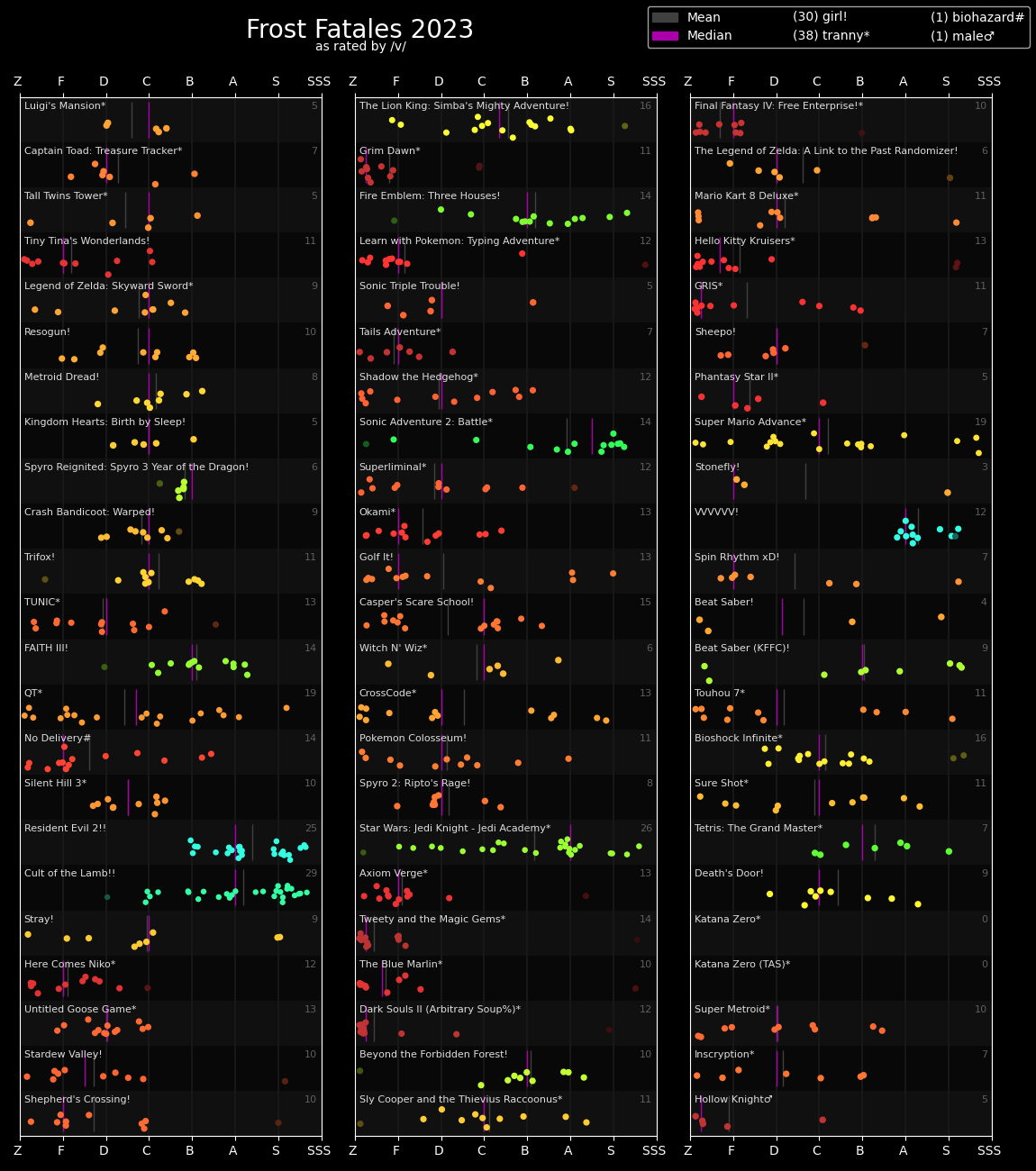Screen dimensions: 1036x1171
Task: Click the Shepherd's Crossing! label
Action: click(77, 1100)
